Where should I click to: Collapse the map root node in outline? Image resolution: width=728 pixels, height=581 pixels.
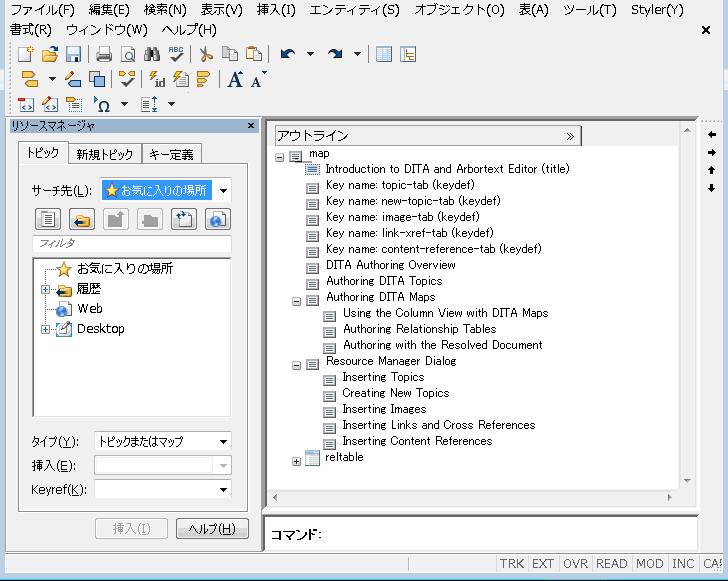[x=280, y=157]
